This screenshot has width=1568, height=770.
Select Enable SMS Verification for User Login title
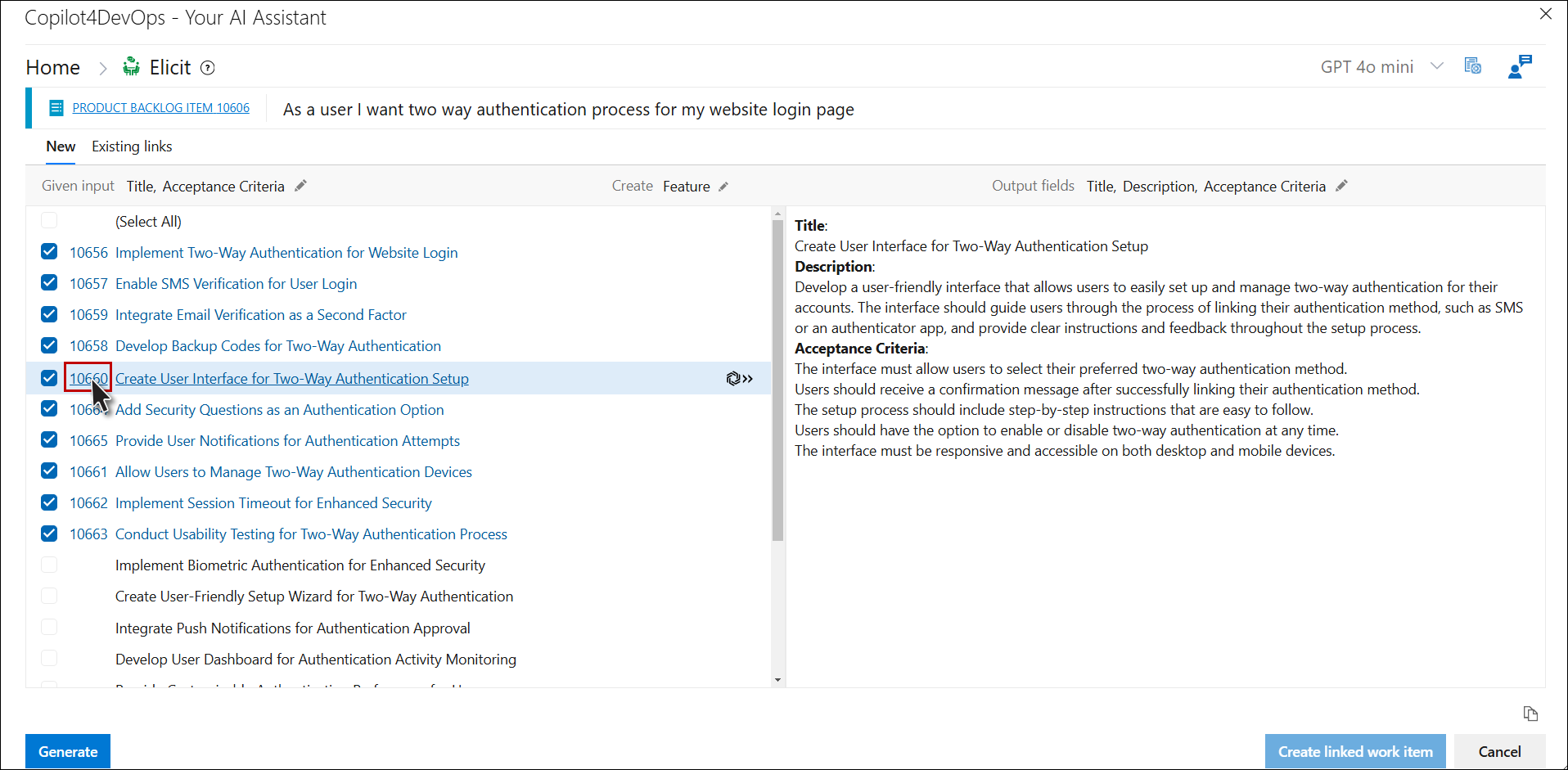tap(236, 284)
